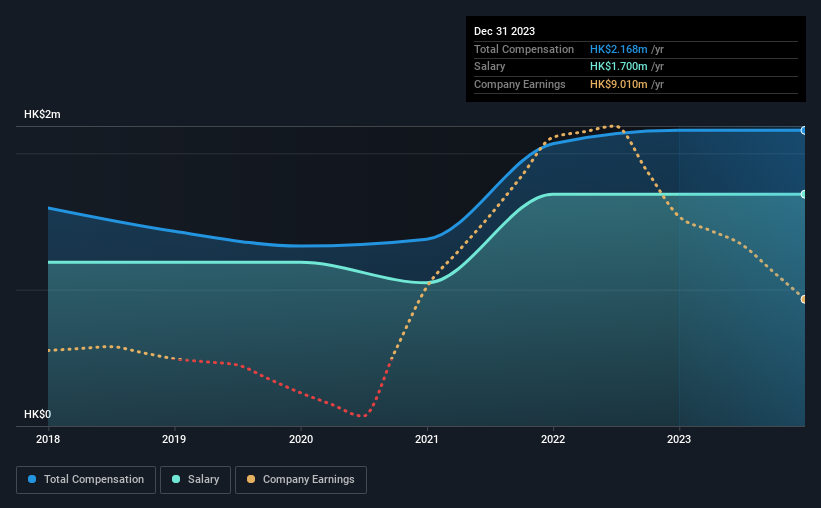
Task: Click the 2022 x-axis label
Action: coord(553,439)
